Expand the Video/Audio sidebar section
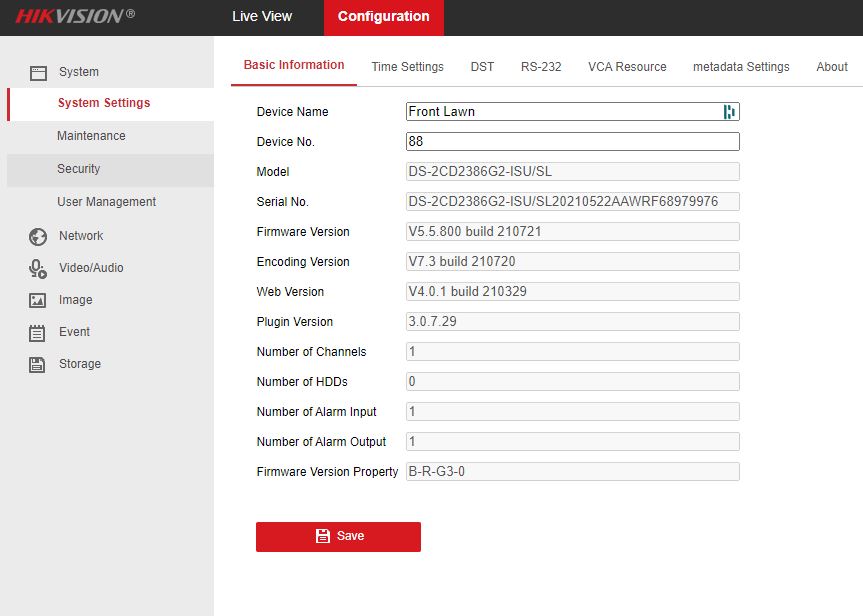863x616 pixels. [x=91, y=268]
